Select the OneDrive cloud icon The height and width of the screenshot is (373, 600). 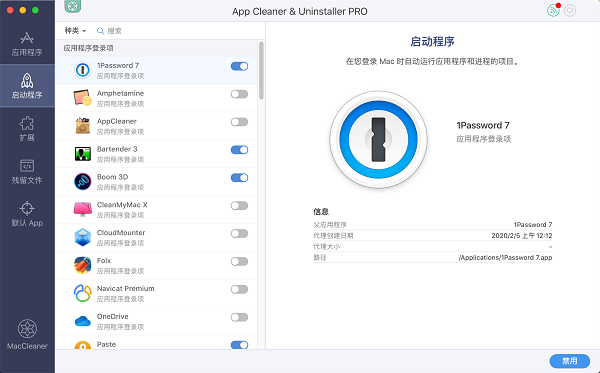[82, 321]
